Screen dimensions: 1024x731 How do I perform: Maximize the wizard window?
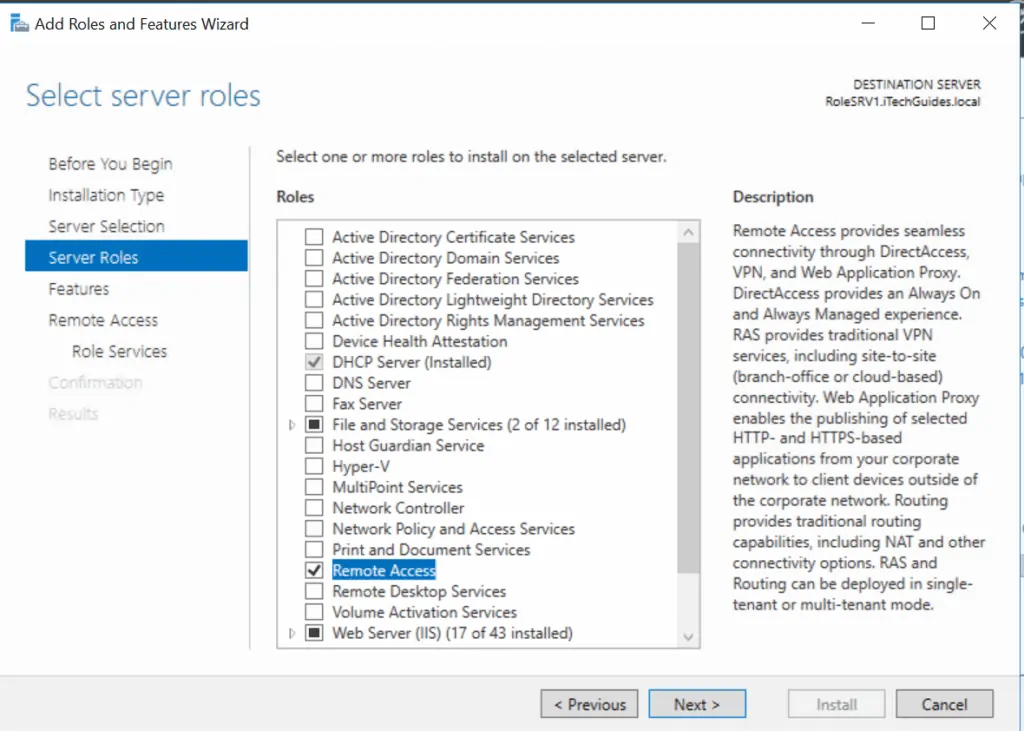[x=928, y=24]
